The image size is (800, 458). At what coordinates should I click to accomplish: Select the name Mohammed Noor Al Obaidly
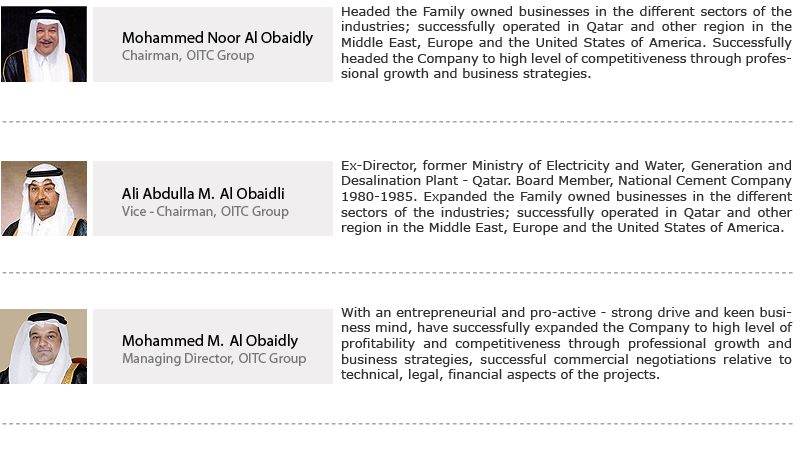click(x=217, y=38)
